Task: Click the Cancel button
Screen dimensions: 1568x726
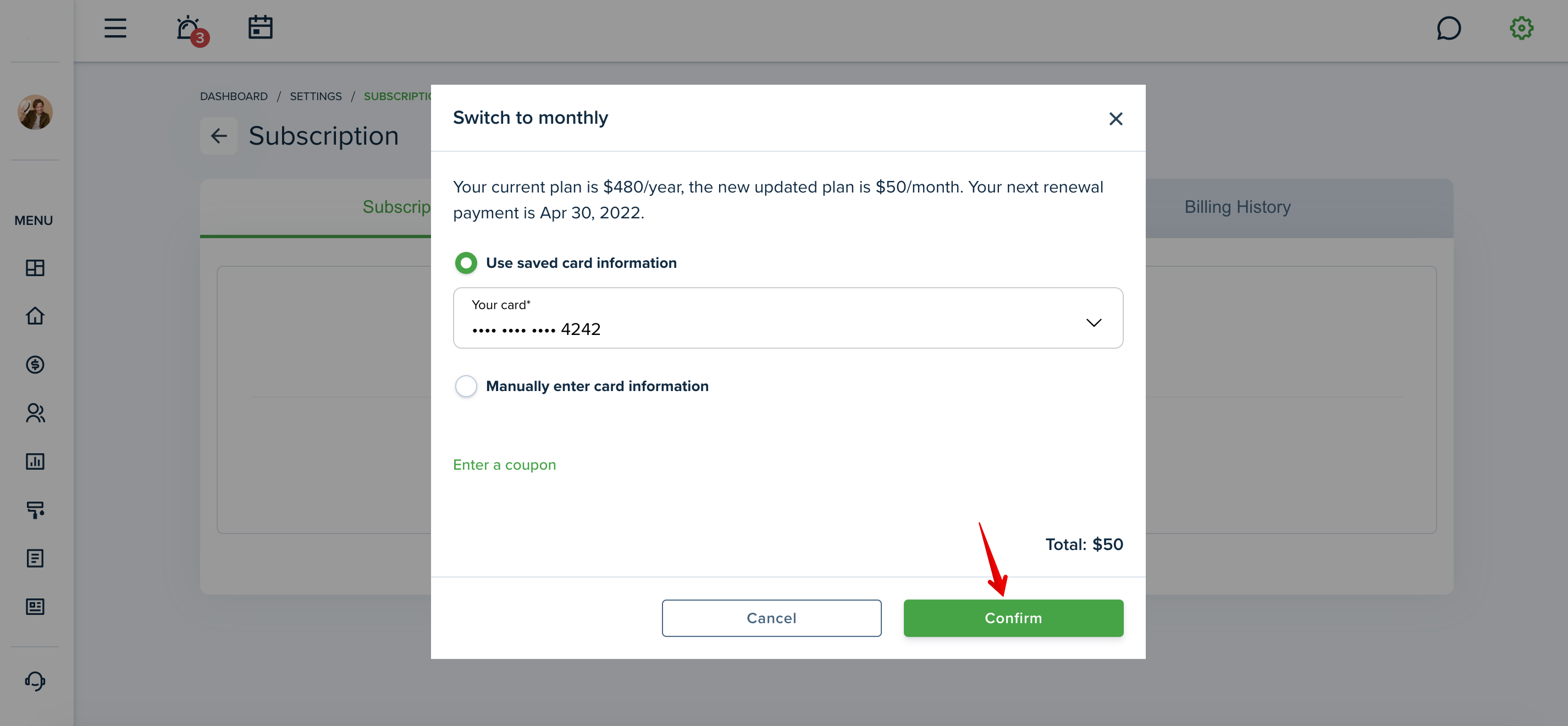Action: (x=771, y=618)
